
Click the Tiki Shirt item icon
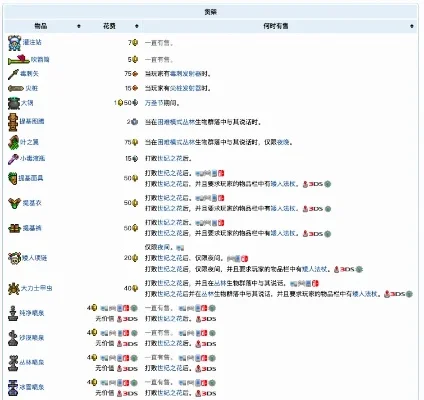pyautogui.click(x=14, y=203)
